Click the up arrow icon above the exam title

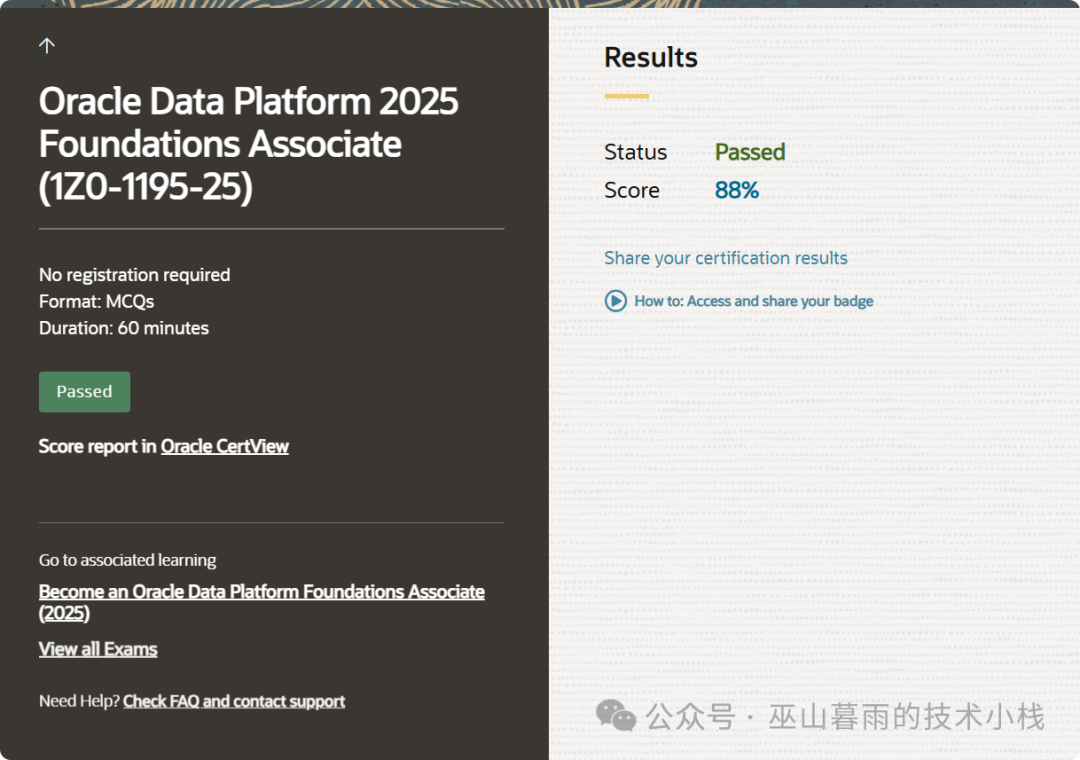coord(47,45)
